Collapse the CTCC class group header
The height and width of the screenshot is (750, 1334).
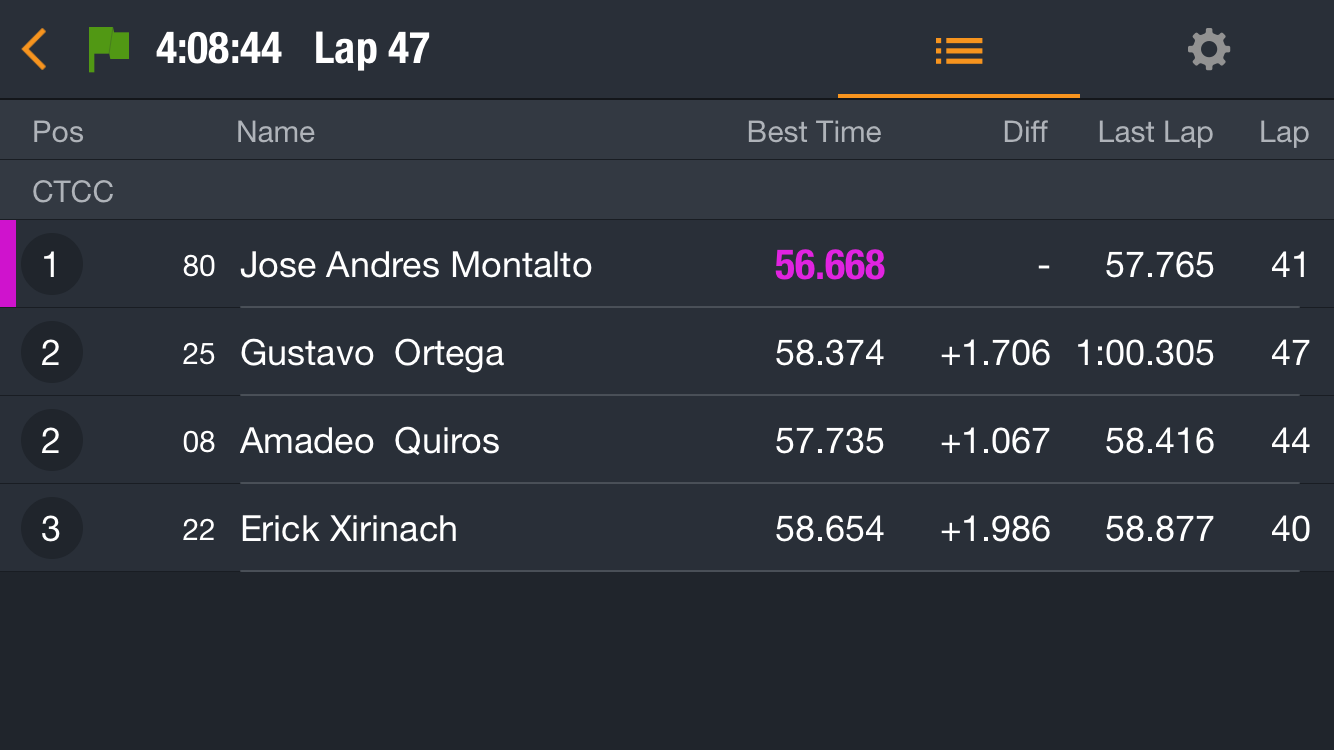click(667, 190)
